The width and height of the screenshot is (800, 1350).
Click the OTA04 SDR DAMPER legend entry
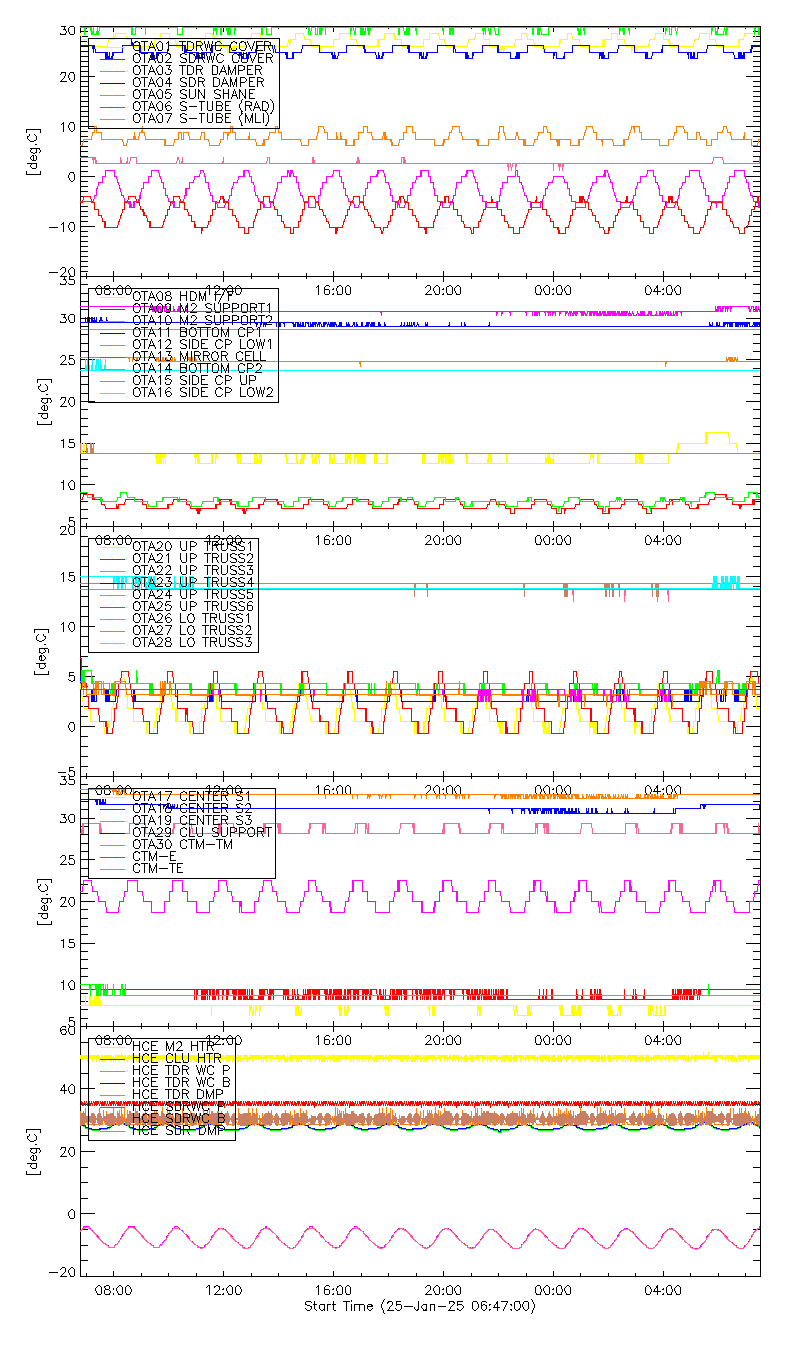[198, 82]
